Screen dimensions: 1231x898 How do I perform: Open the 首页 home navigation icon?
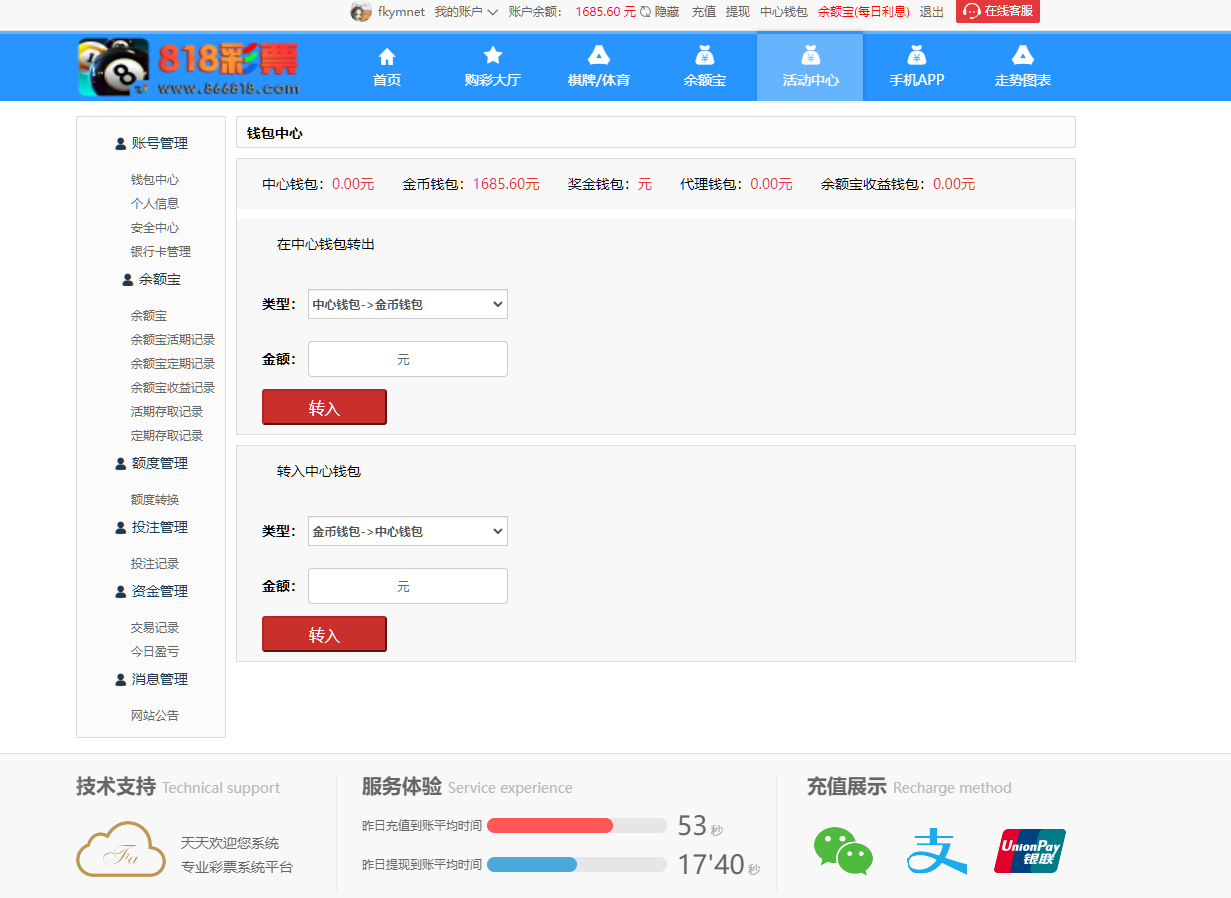point(386,56)
